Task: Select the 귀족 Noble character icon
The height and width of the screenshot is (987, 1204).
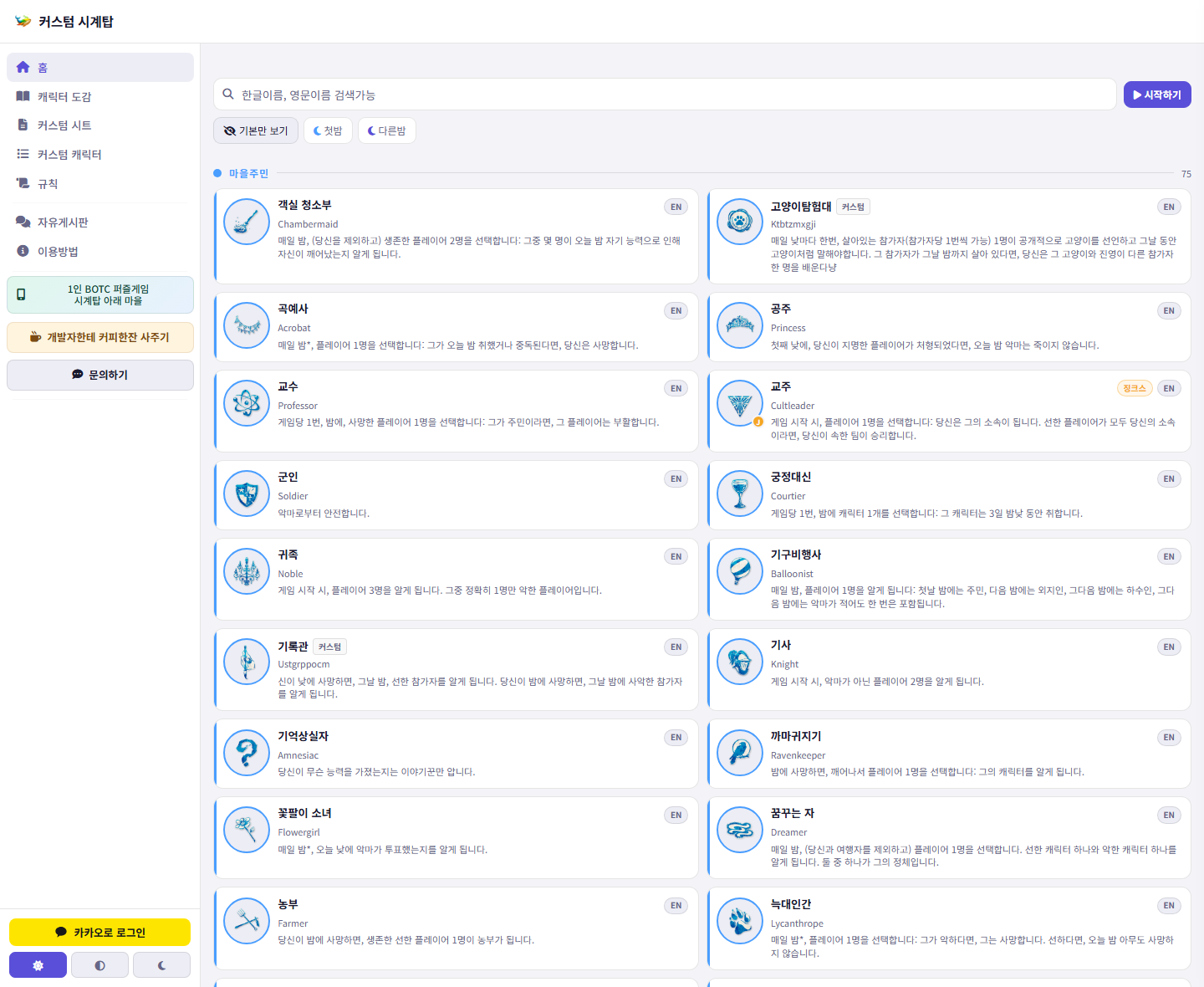Action: click(247, 571)
